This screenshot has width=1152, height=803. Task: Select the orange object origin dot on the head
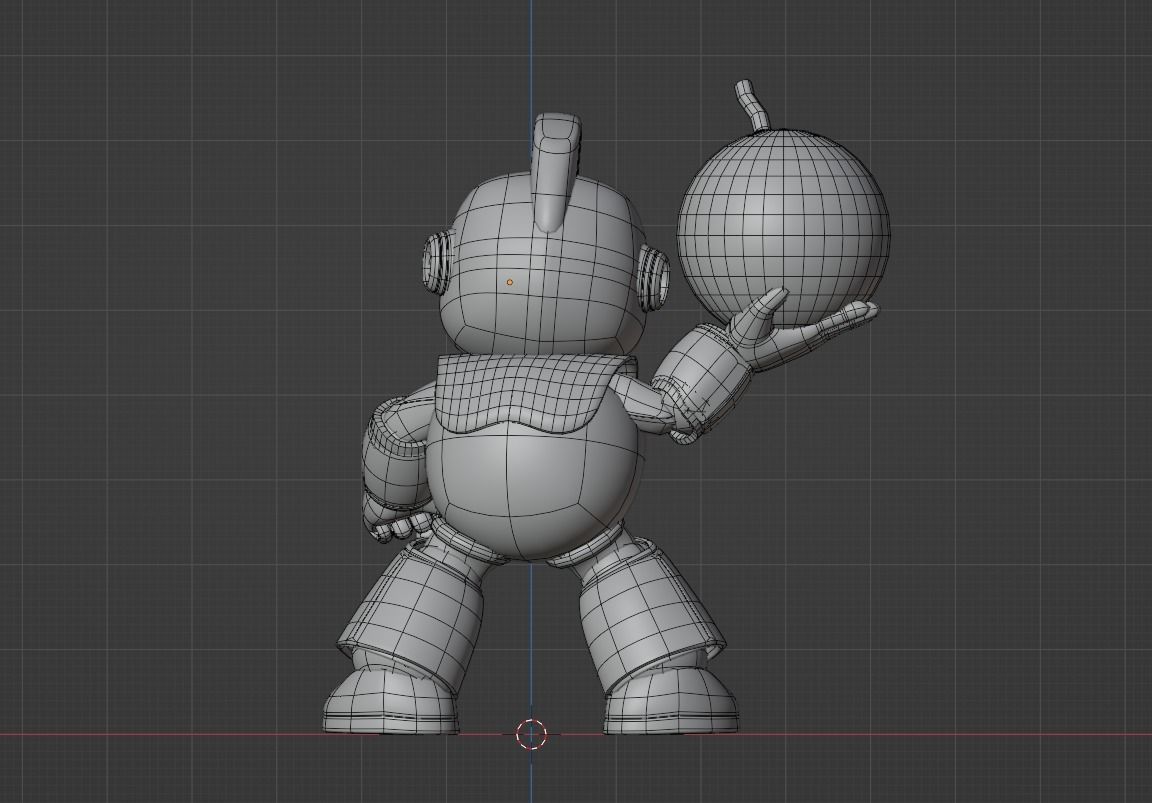[x=509, y=282]
